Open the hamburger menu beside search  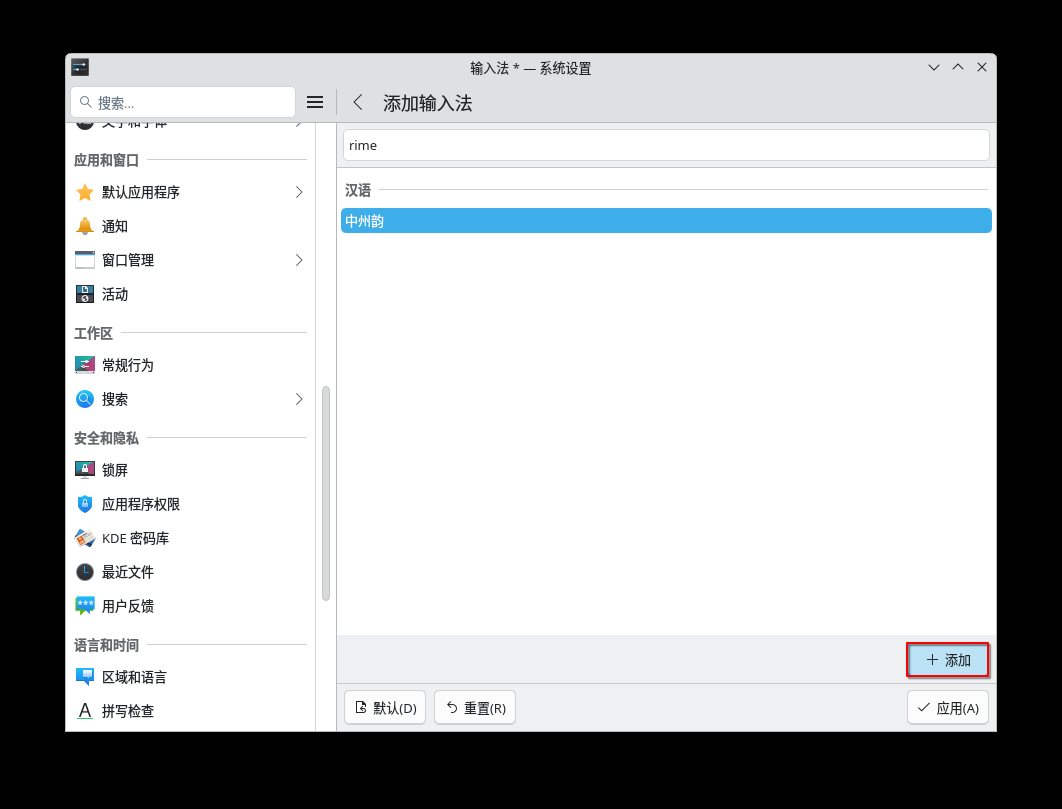click(315, 102)
